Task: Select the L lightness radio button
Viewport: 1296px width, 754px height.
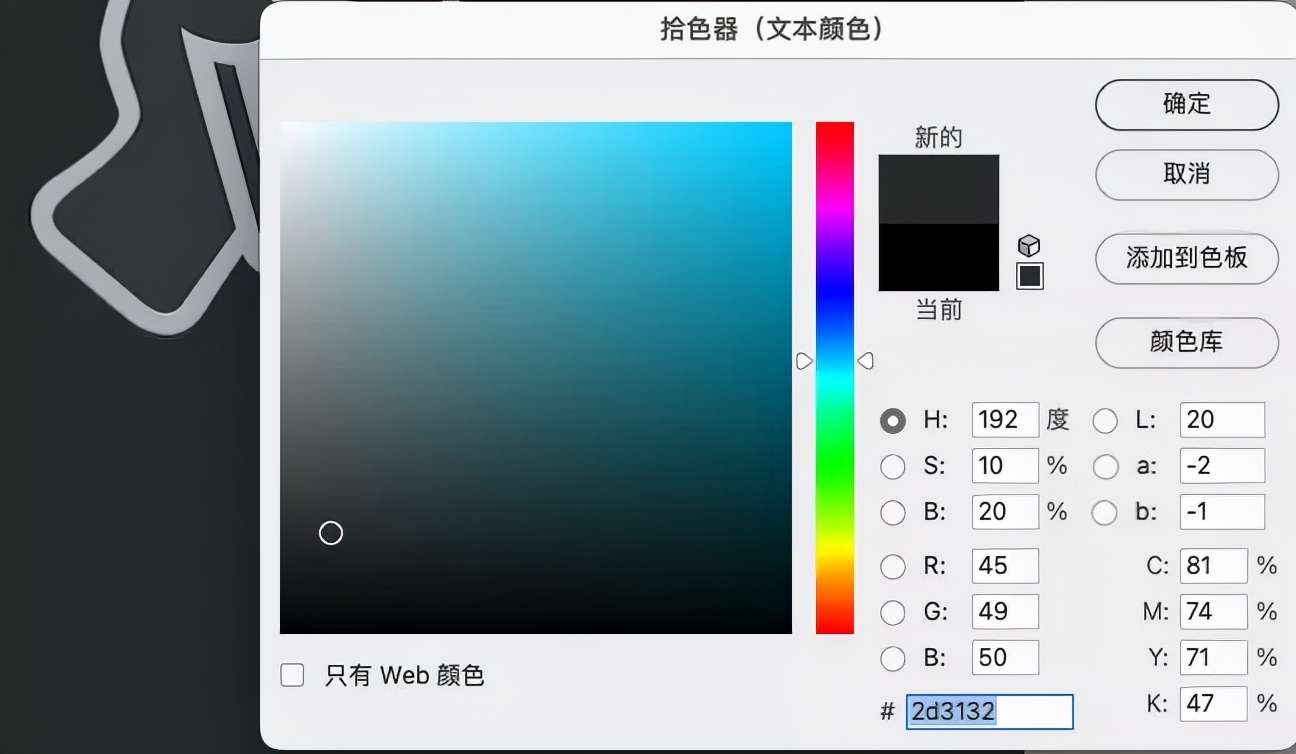Action: (1105, 421)
